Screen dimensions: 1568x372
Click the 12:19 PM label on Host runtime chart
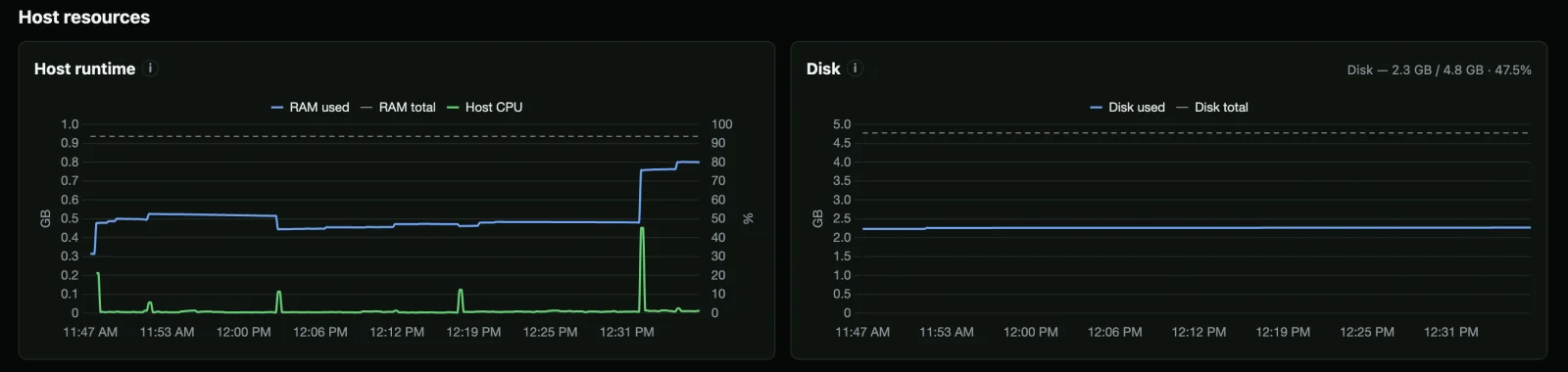click(473, 332)
